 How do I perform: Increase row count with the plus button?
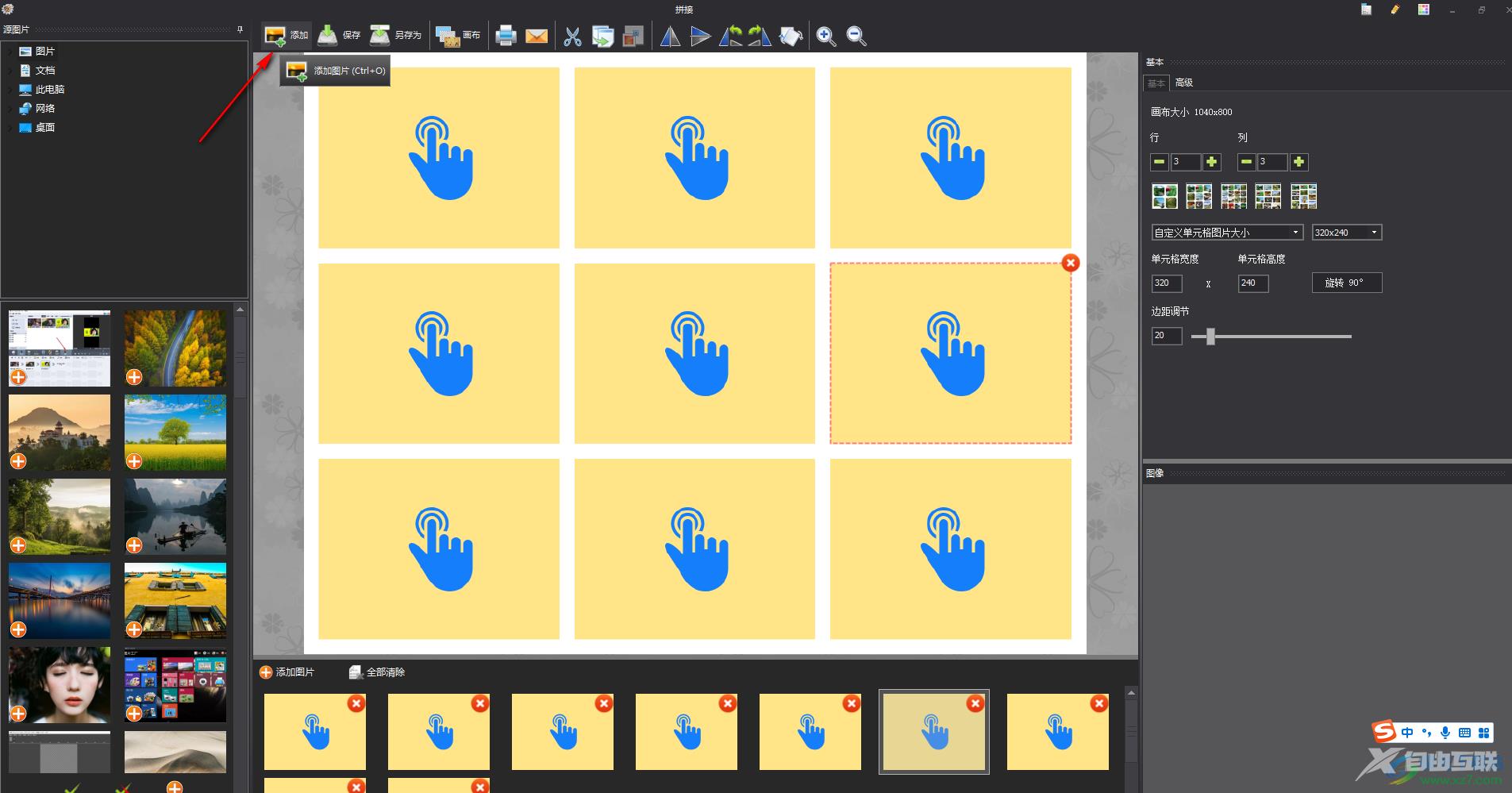point(1212,162)
